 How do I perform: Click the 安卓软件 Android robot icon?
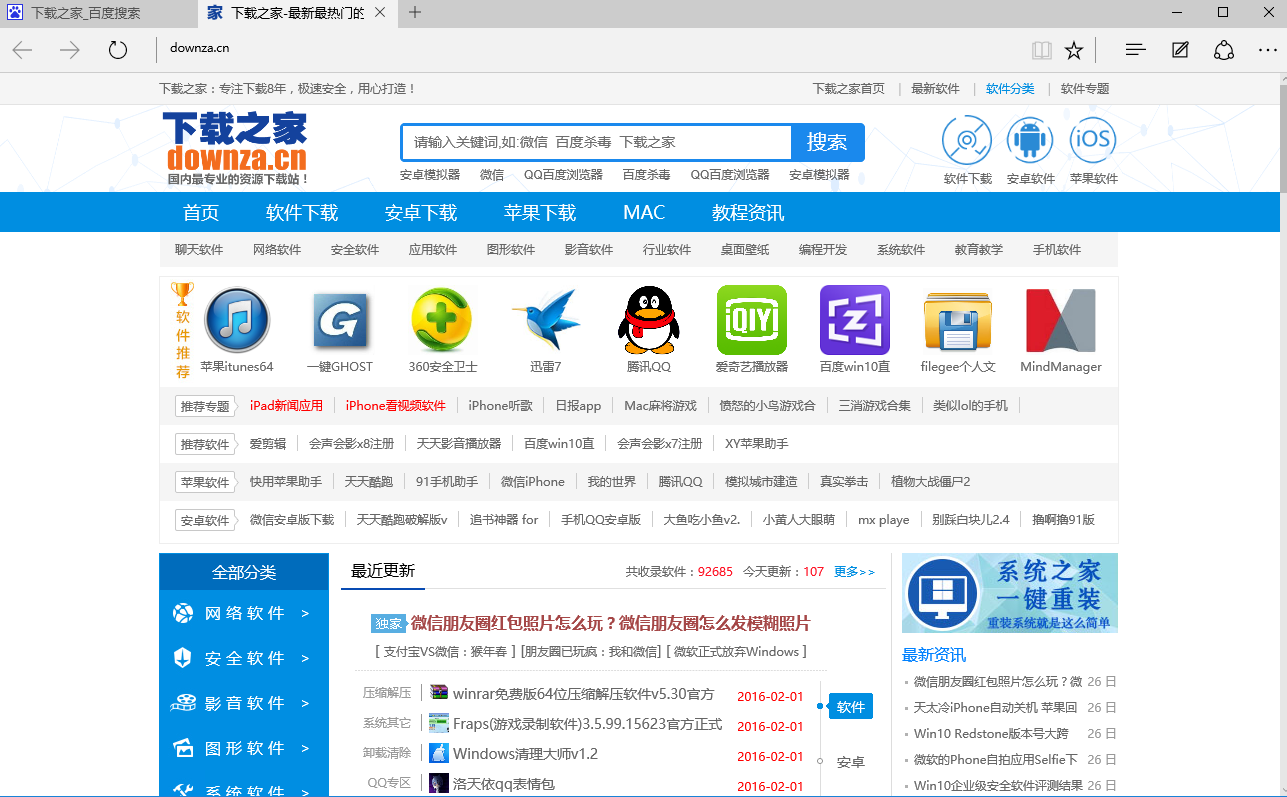[x=1031, y=140]
